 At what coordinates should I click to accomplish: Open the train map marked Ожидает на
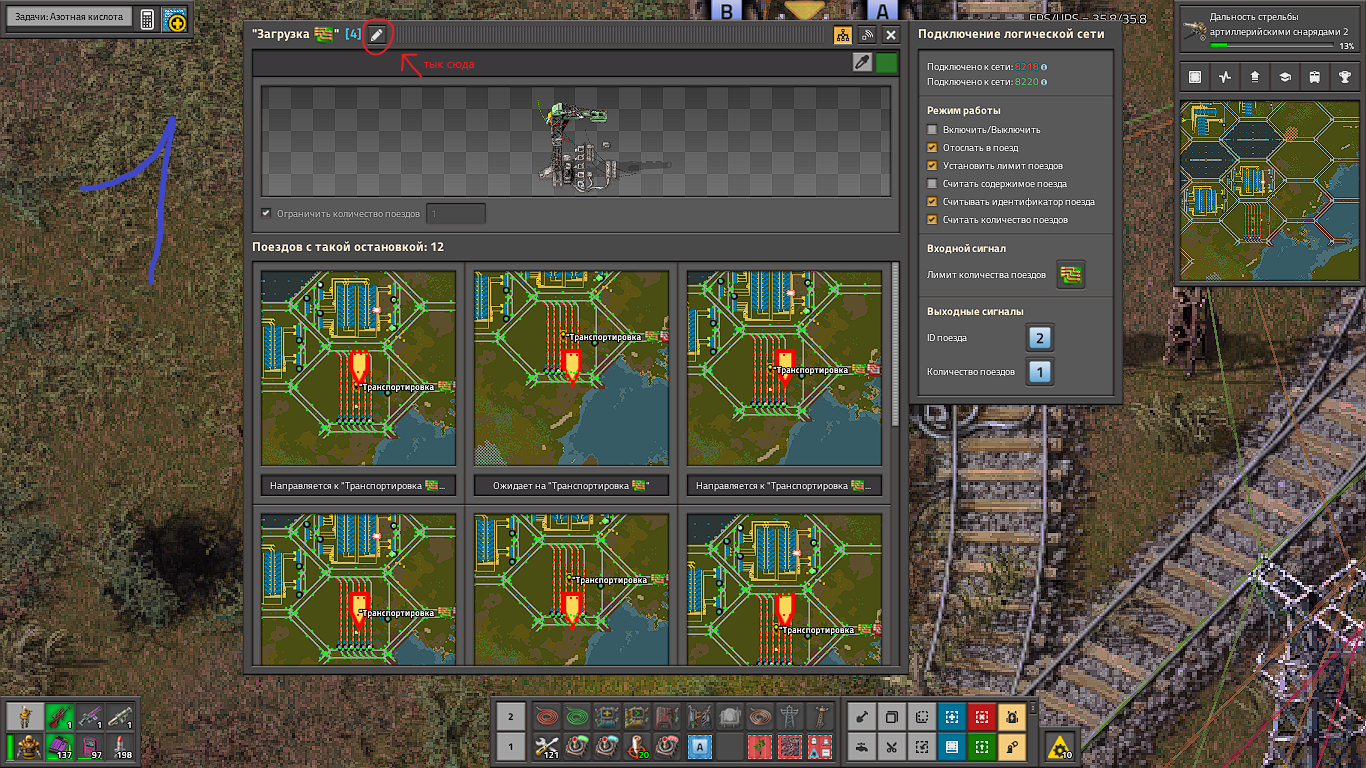pyautogui.click(x=572, y=367)
